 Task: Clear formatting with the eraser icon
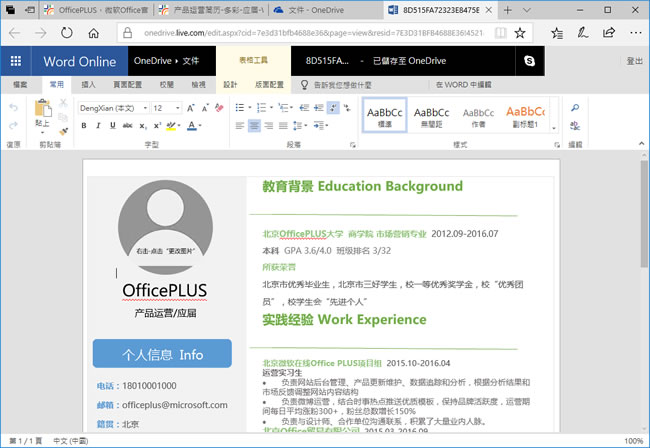219,108
